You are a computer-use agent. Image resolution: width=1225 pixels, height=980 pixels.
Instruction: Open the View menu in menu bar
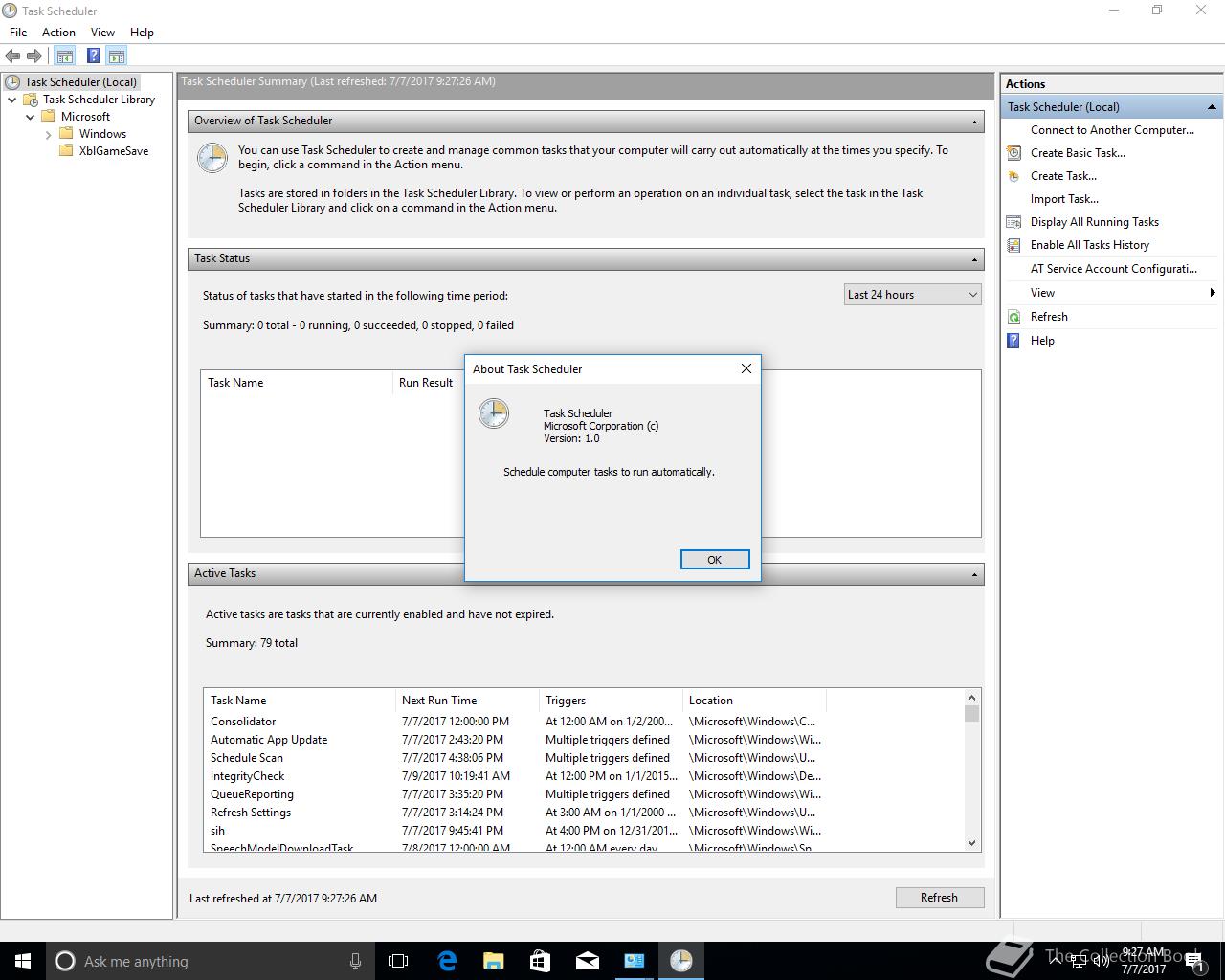point(102,33)
